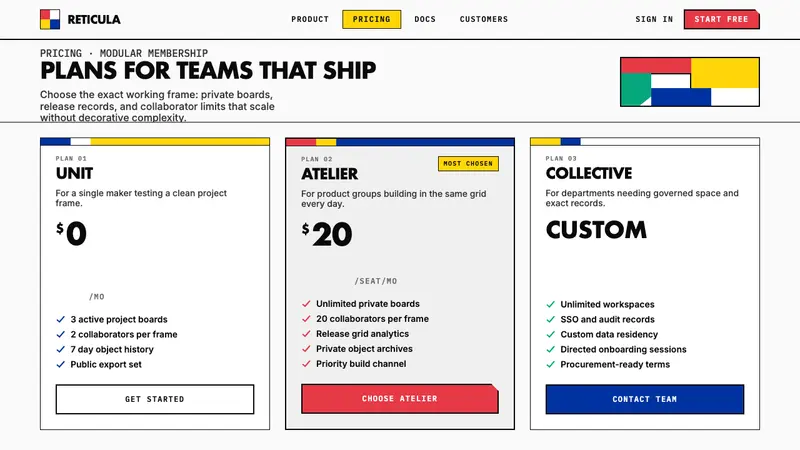The height and width of the screenshot is (450, 800).
Task: Click the Reticula brand name text
Action: point(94,19)
